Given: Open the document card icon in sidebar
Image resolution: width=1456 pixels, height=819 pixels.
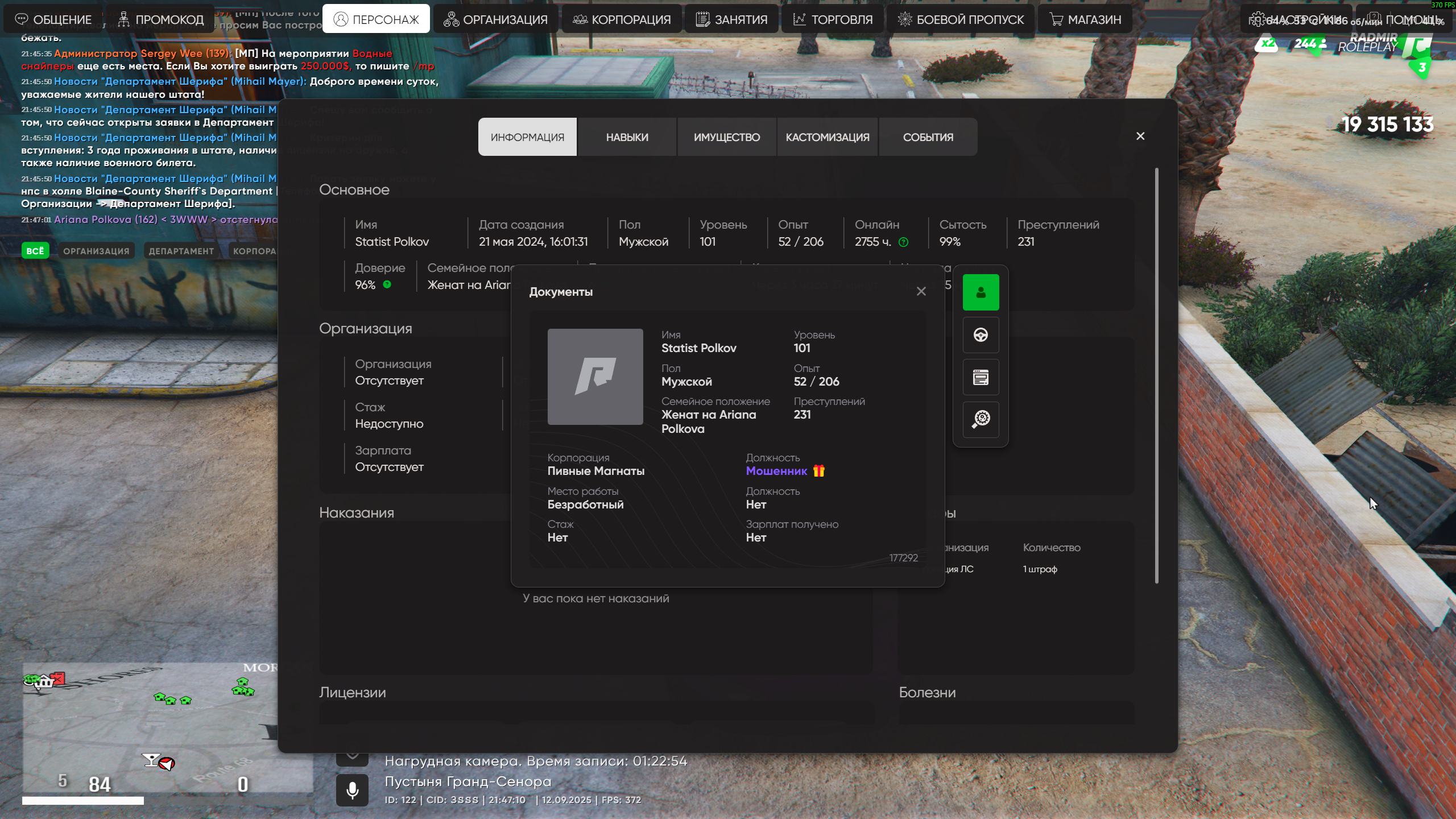Looking at the screenshot, I should [x=981, y=377].
